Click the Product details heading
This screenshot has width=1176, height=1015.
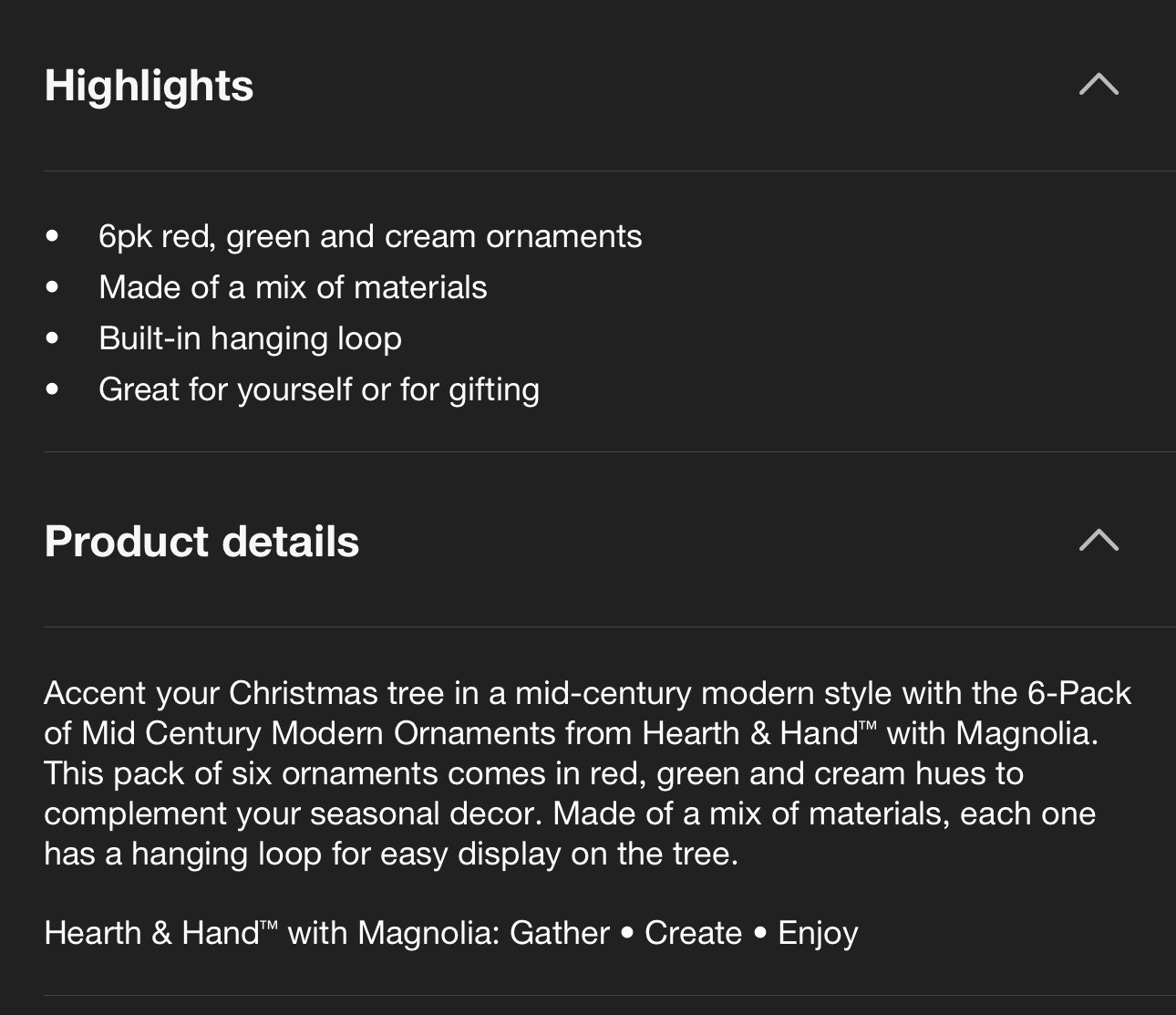click(x=201, y=541)
